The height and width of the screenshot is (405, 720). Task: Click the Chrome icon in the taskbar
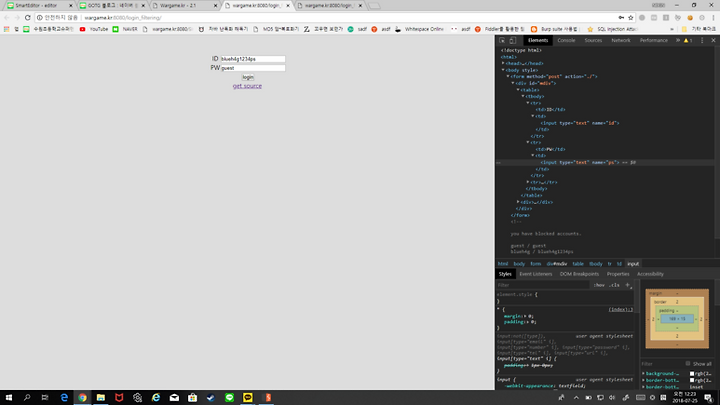[x=82, y=398]
